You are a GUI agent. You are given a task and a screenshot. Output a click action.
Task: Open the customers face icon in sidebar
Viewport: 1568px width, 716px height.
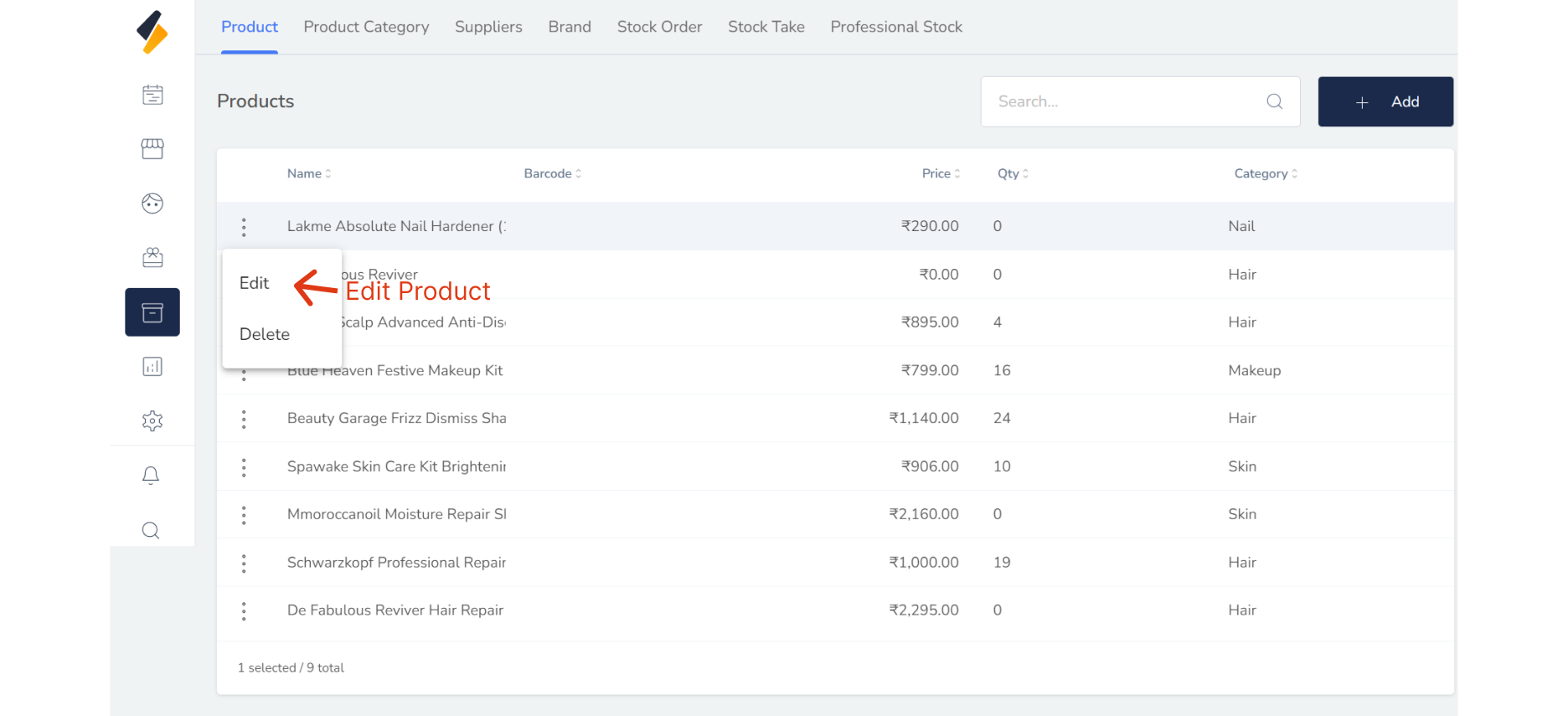click(152, 203)
